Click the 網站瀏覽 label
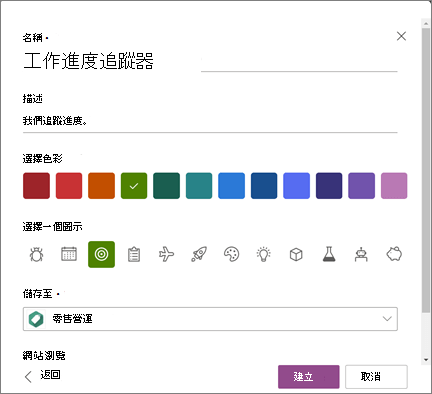The image size is (432, 394). point(44,356)
